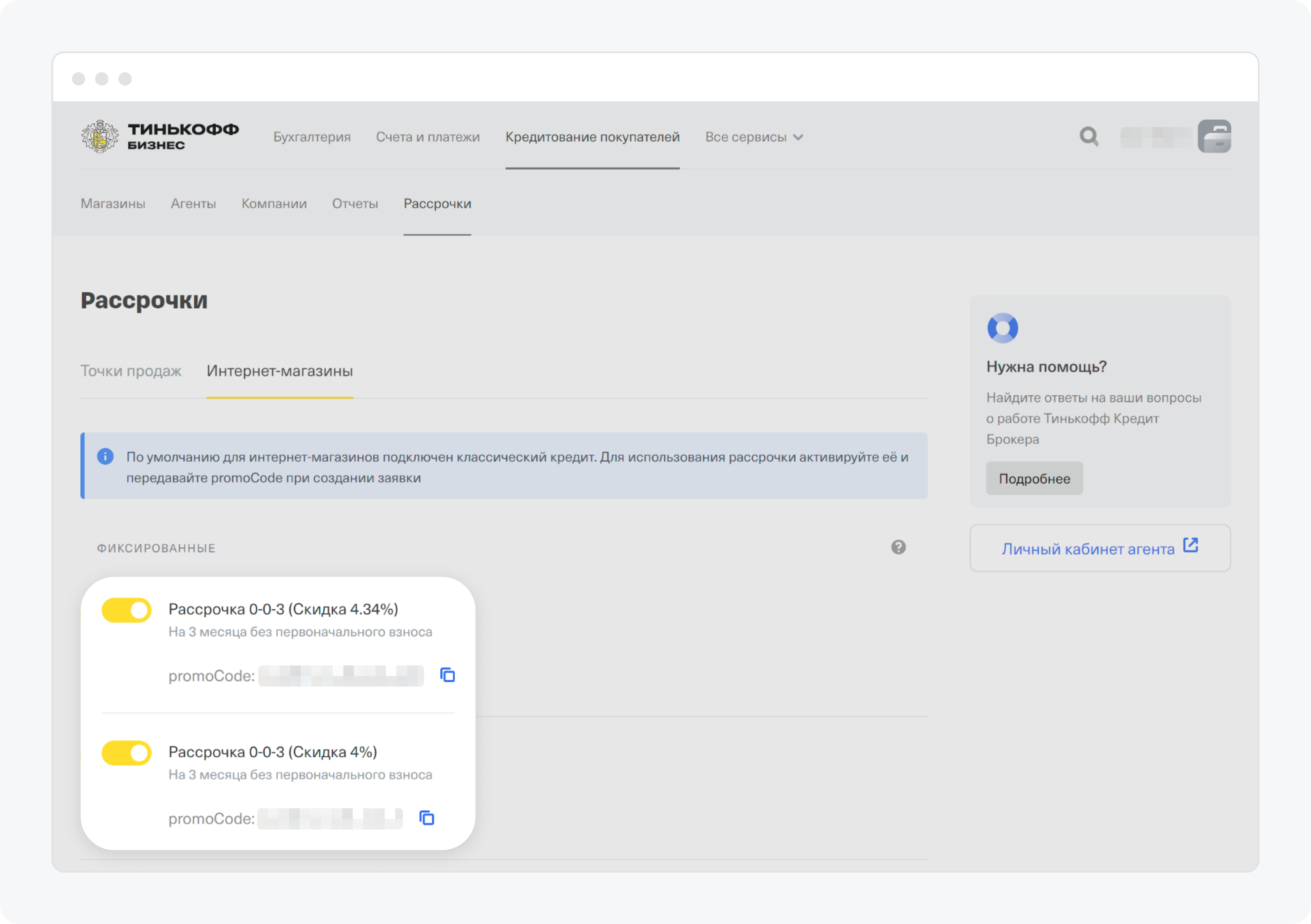Open the briefcase account avatar
The image size is (1311, 924).
[1214, 137]
